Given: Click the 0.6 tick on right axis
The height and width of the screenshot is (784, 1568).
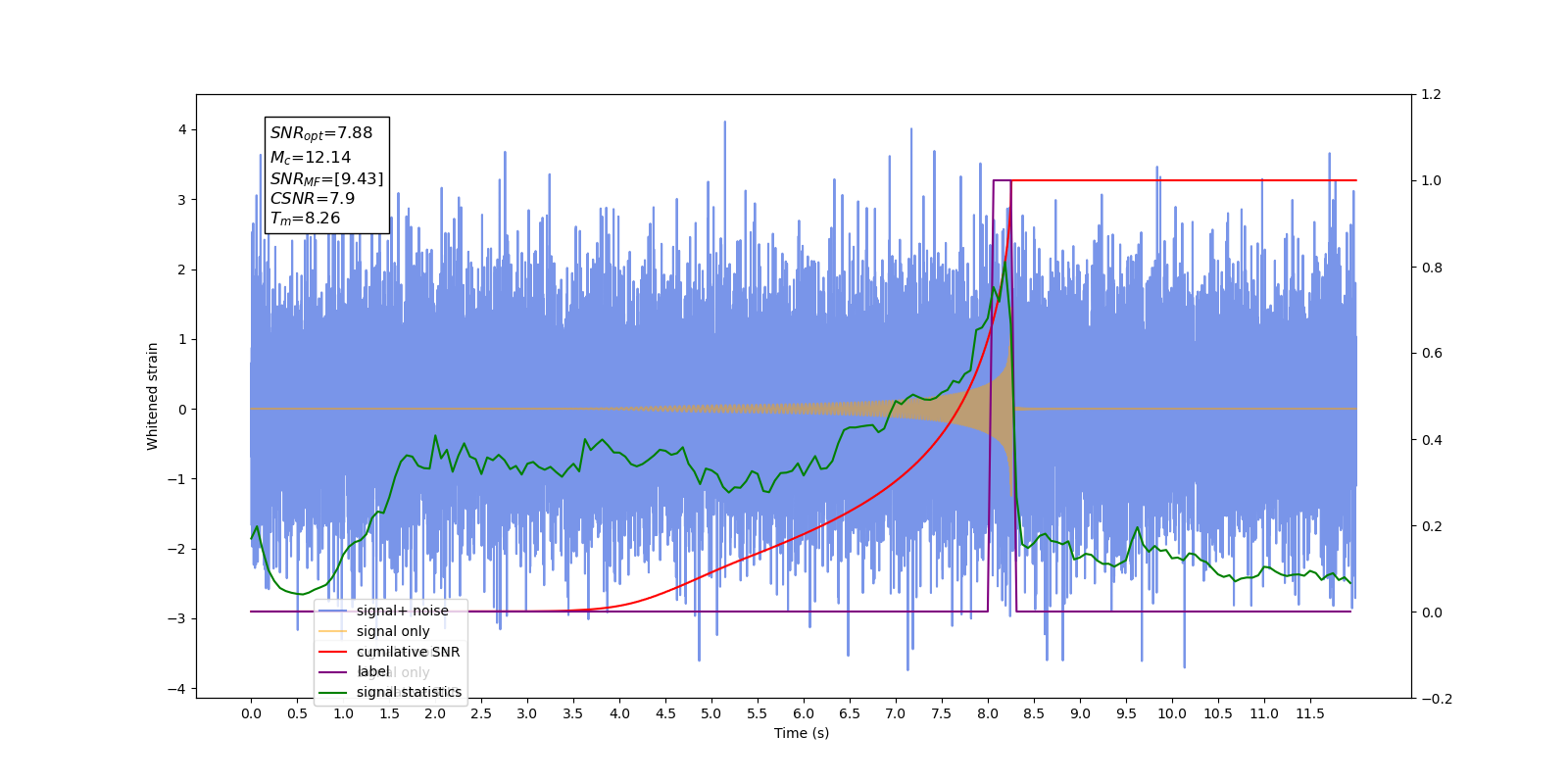Looking at the screenshot, I should 1431,354.
